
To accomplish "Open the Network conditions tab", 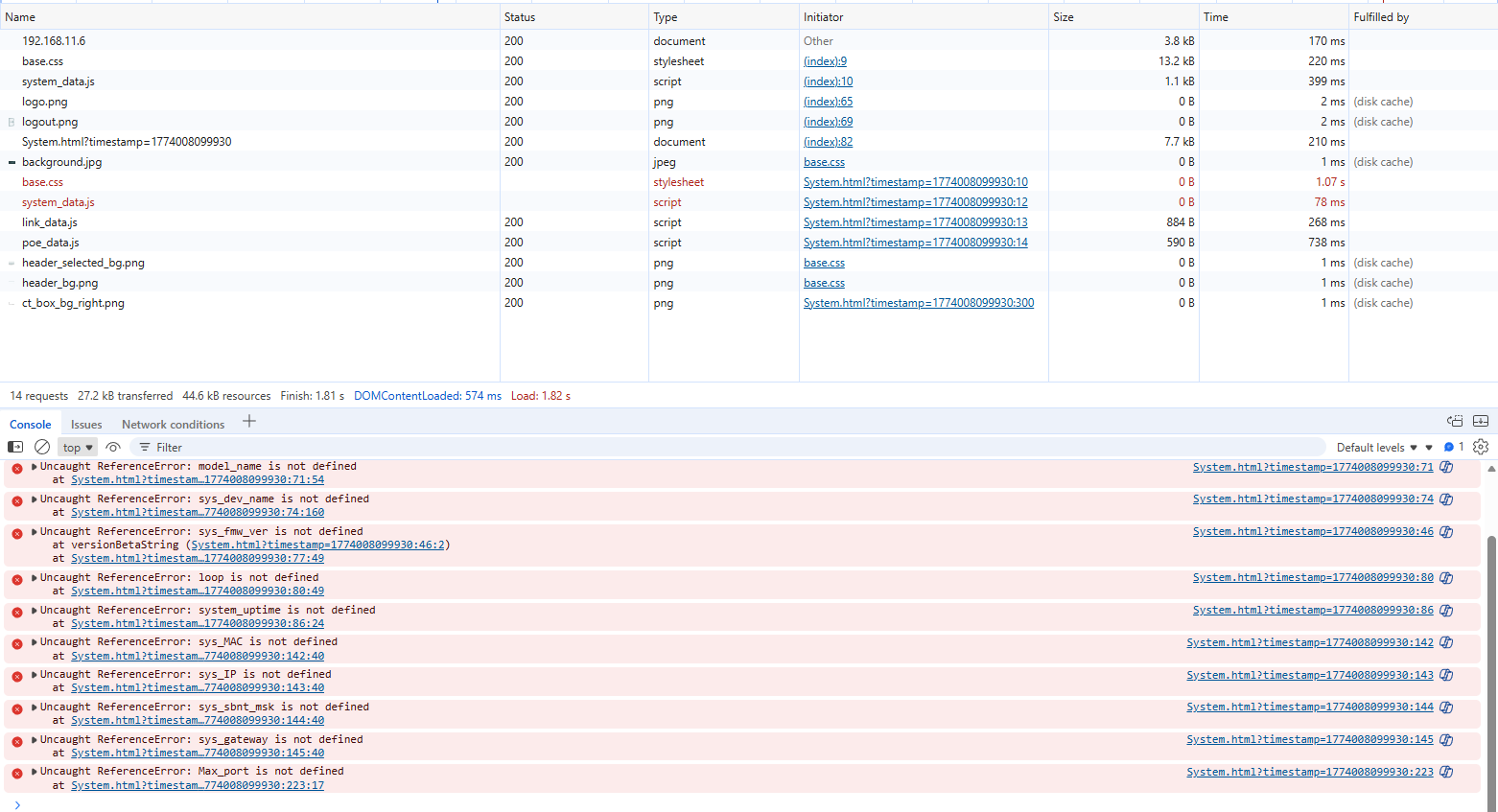I will (173, 424).
